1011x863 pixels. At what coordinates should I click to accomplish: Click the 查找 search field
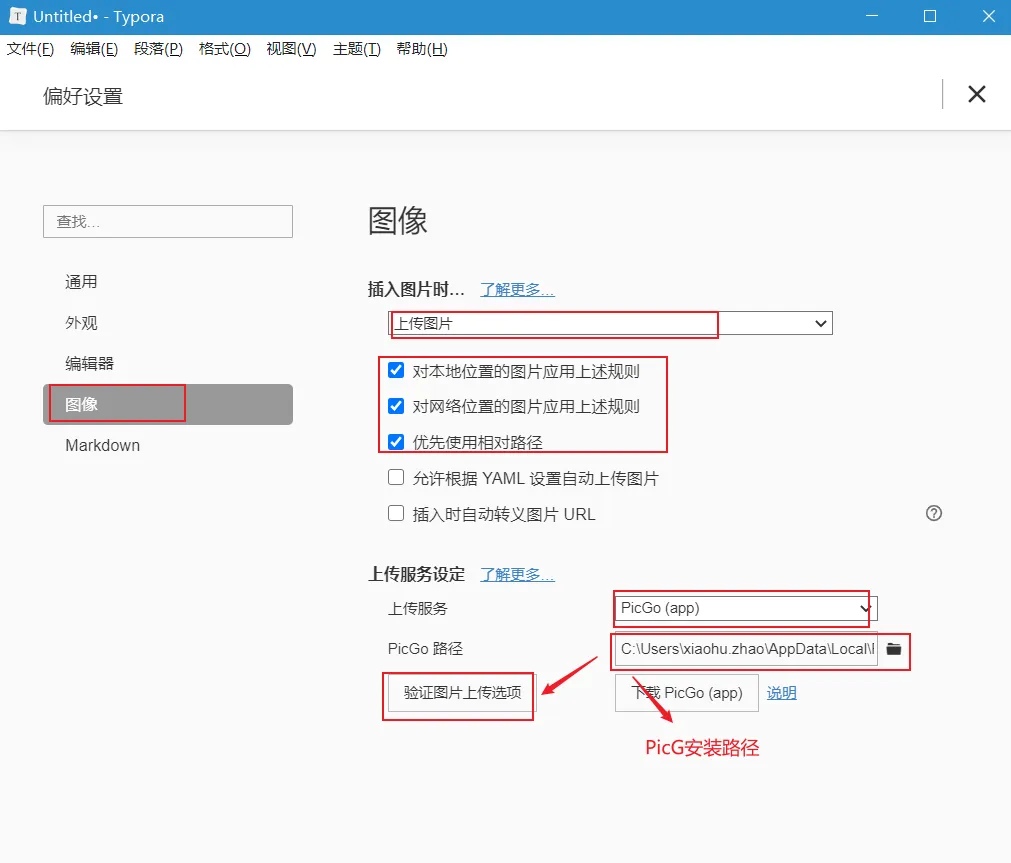click(168, 221)
